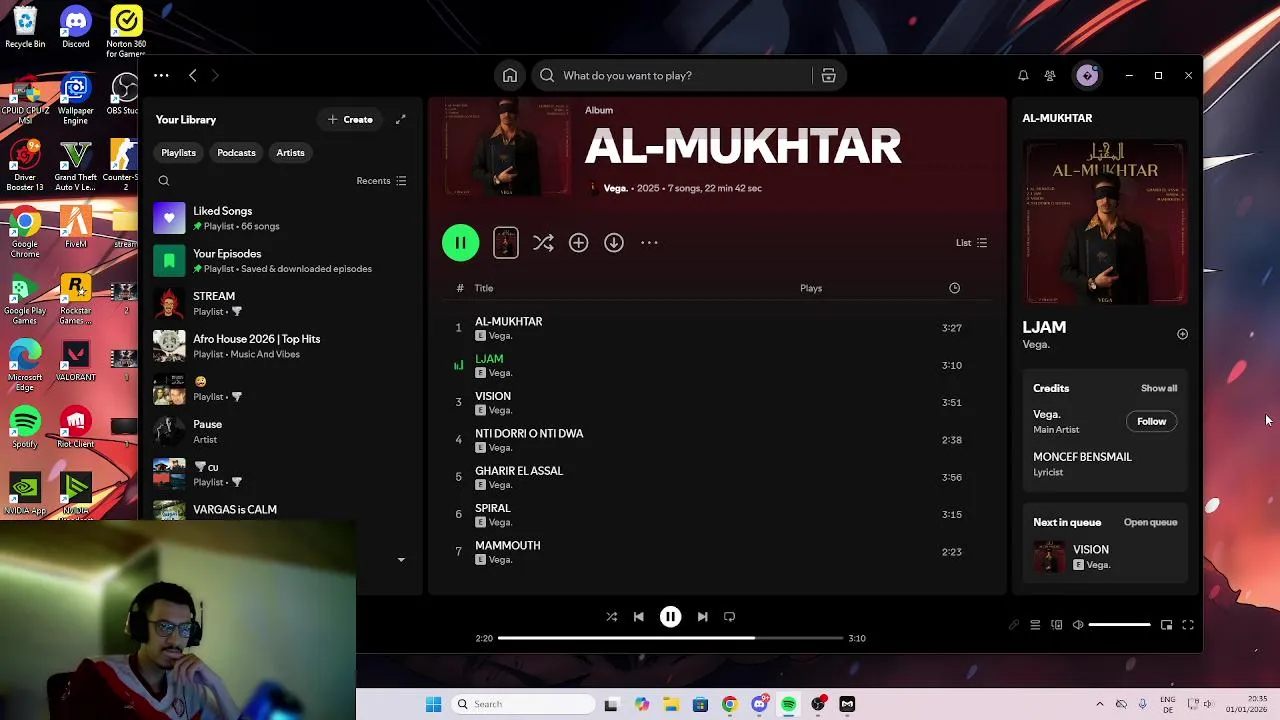1280x720 pixels.
Task: Open the Windows Start menu
Action: click(x=433, y=704)
